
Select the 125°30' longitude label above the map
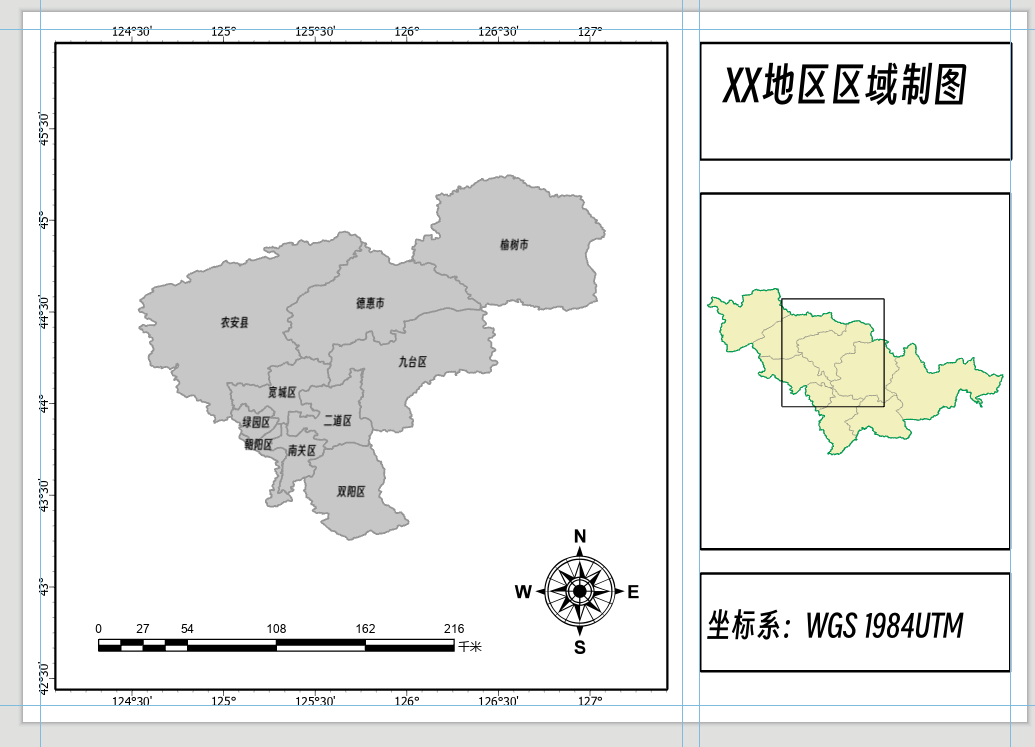coord(315,31)
